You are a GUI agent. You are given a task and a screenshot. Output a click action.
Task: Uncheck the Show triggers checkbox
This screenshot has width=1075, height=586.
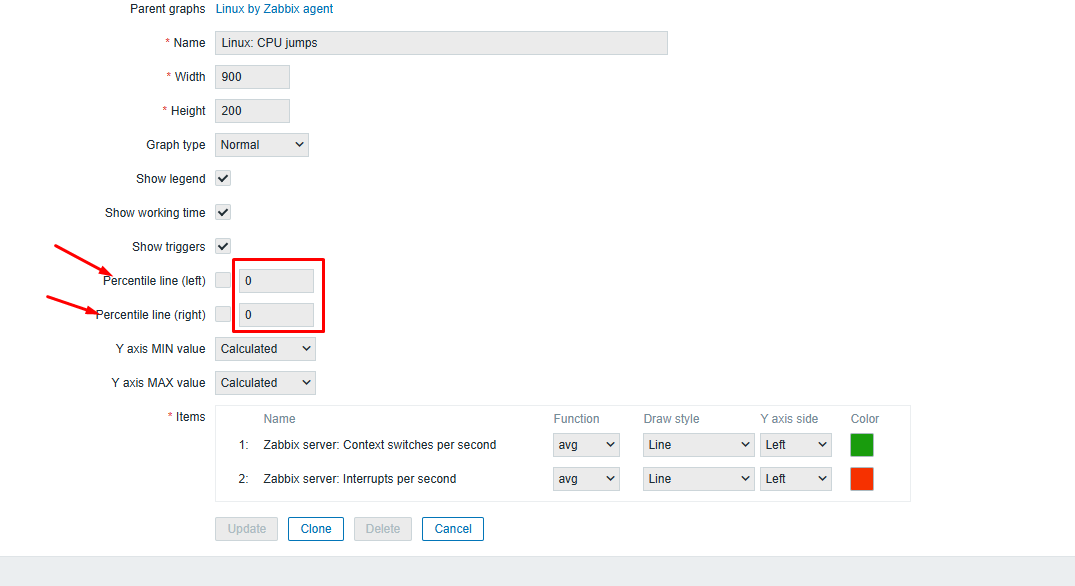223,247
